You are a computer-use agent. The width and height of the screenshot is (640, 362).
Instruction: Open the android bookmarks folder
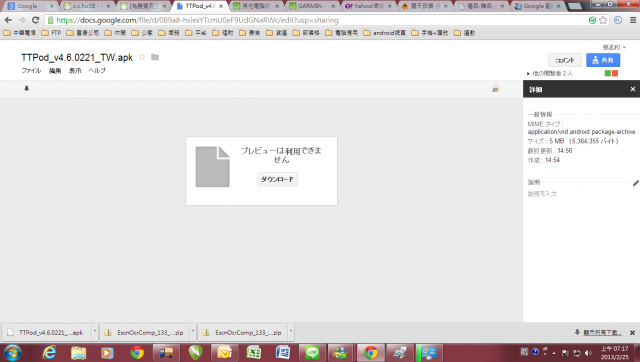[x=384, y=33]
